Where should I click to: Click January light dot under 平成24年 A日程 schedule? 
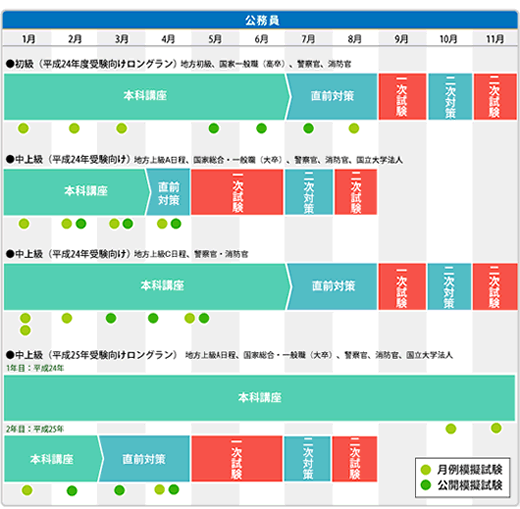tap(24, 224)
